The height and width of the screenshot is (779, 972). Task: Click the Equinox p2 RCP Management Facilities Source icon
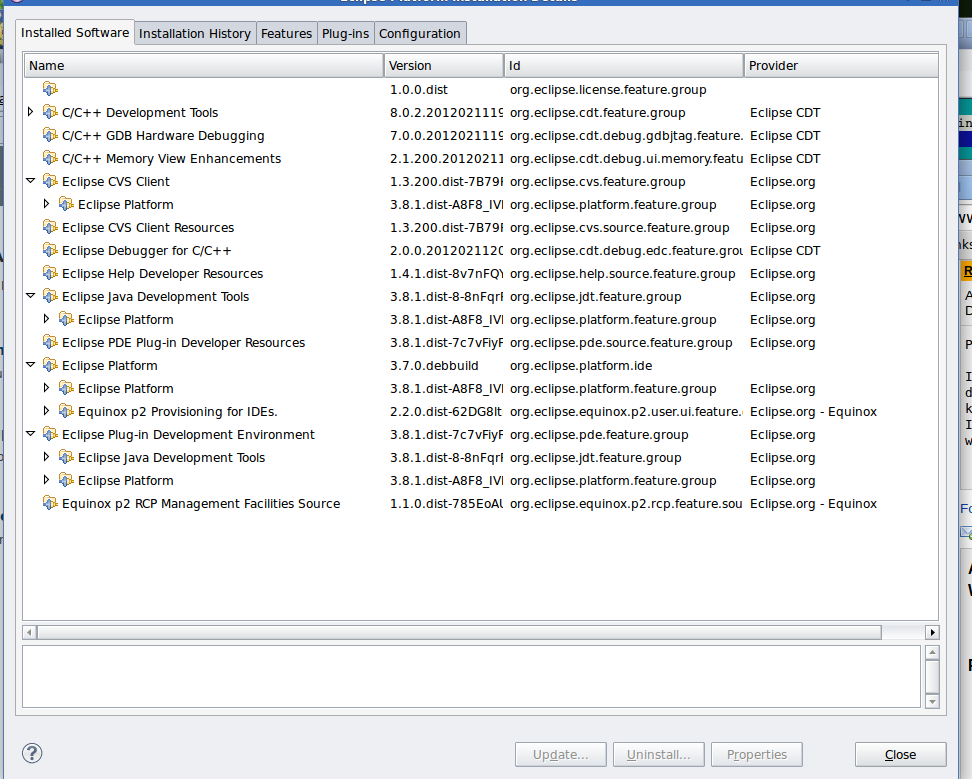50,503
